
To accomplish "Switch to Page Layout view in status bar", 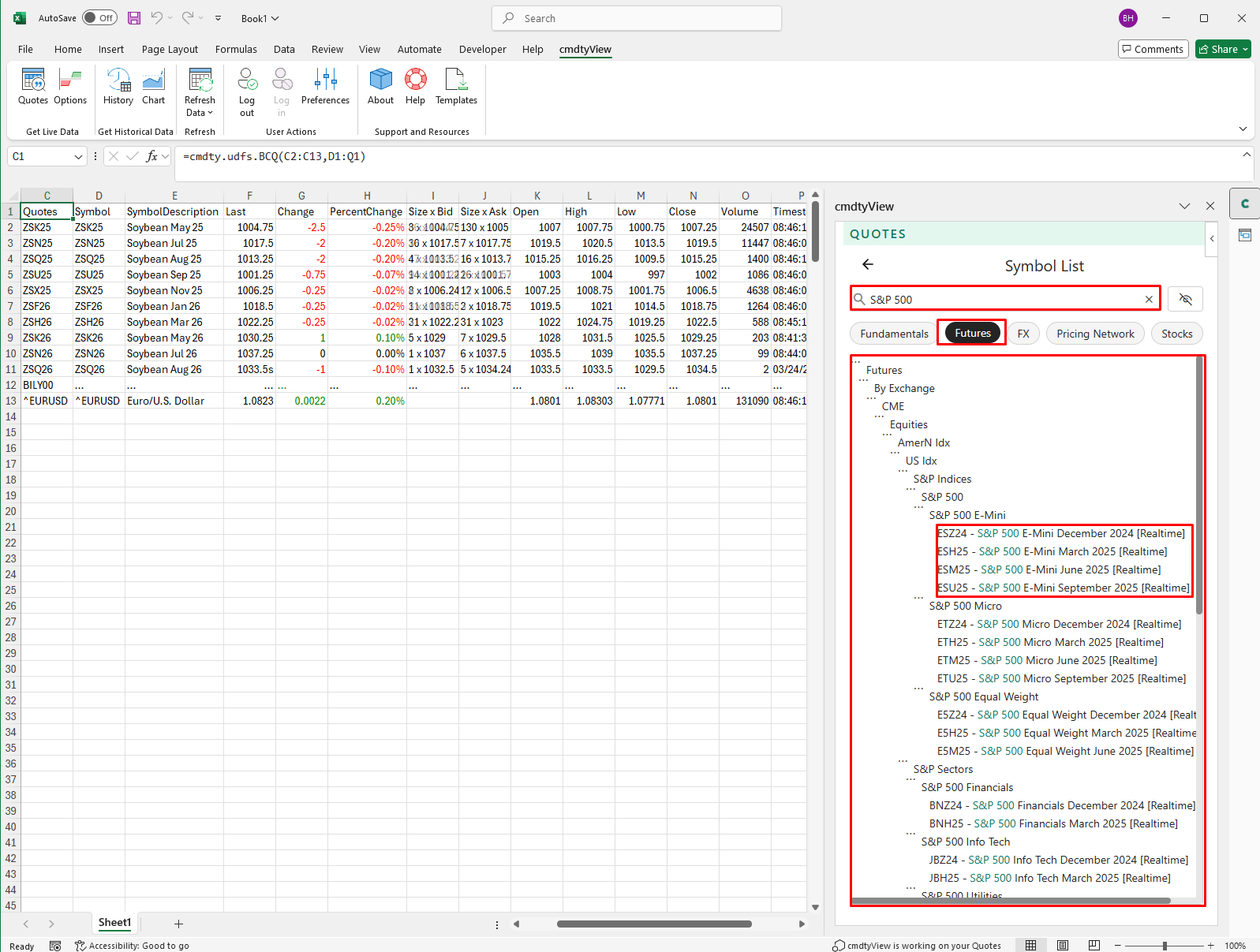I will (1063, 945).
